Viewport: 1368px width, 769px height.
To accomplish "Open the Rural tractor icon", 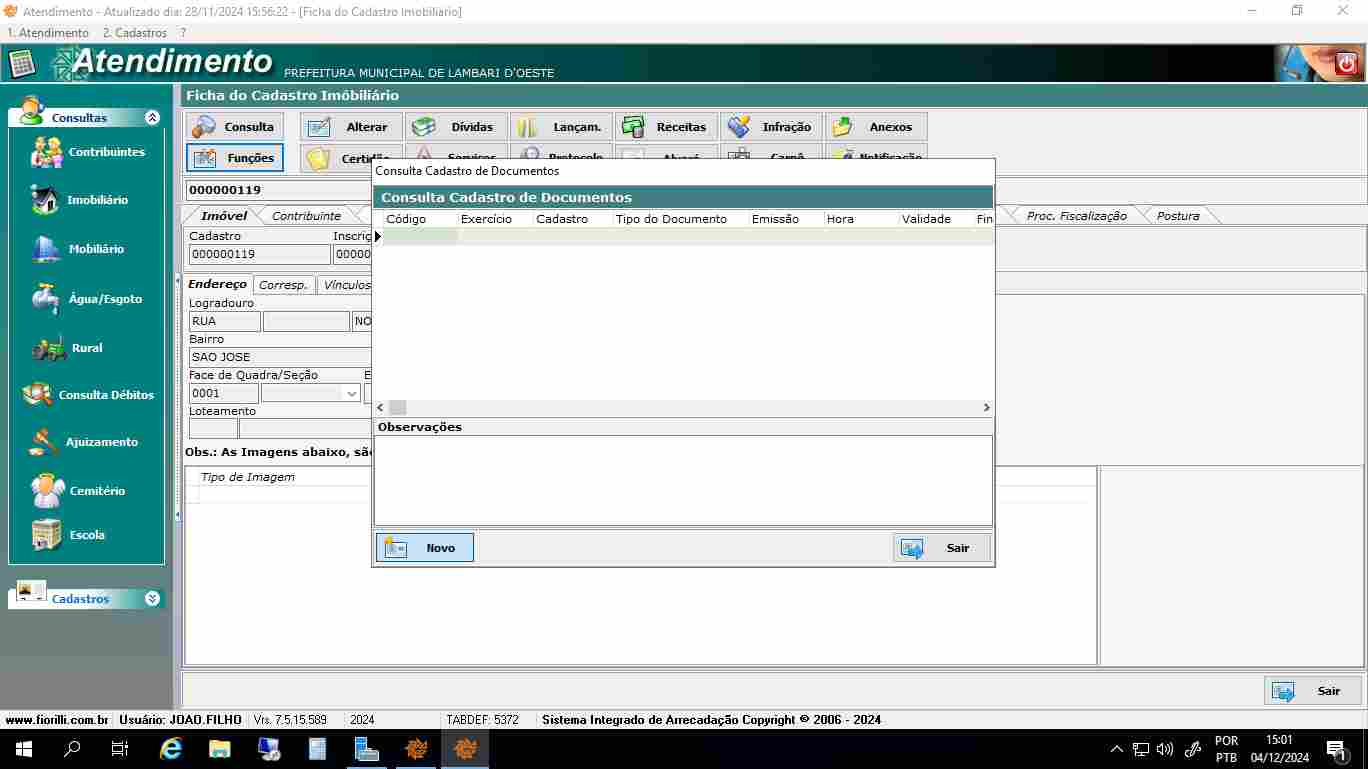I will tap(49, 348).
